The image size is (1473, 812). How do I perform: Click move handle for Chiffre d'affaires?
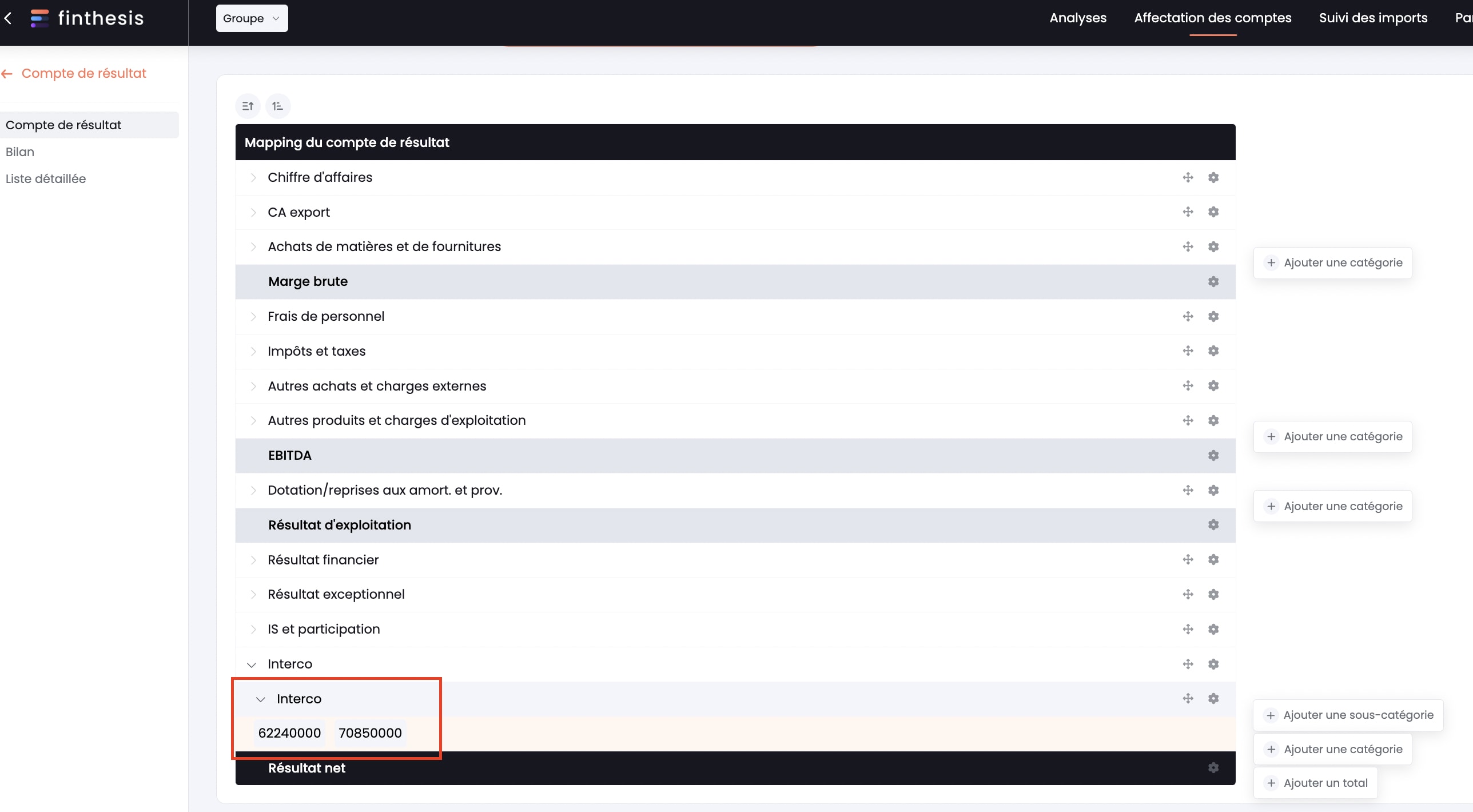pos(1188,177)
